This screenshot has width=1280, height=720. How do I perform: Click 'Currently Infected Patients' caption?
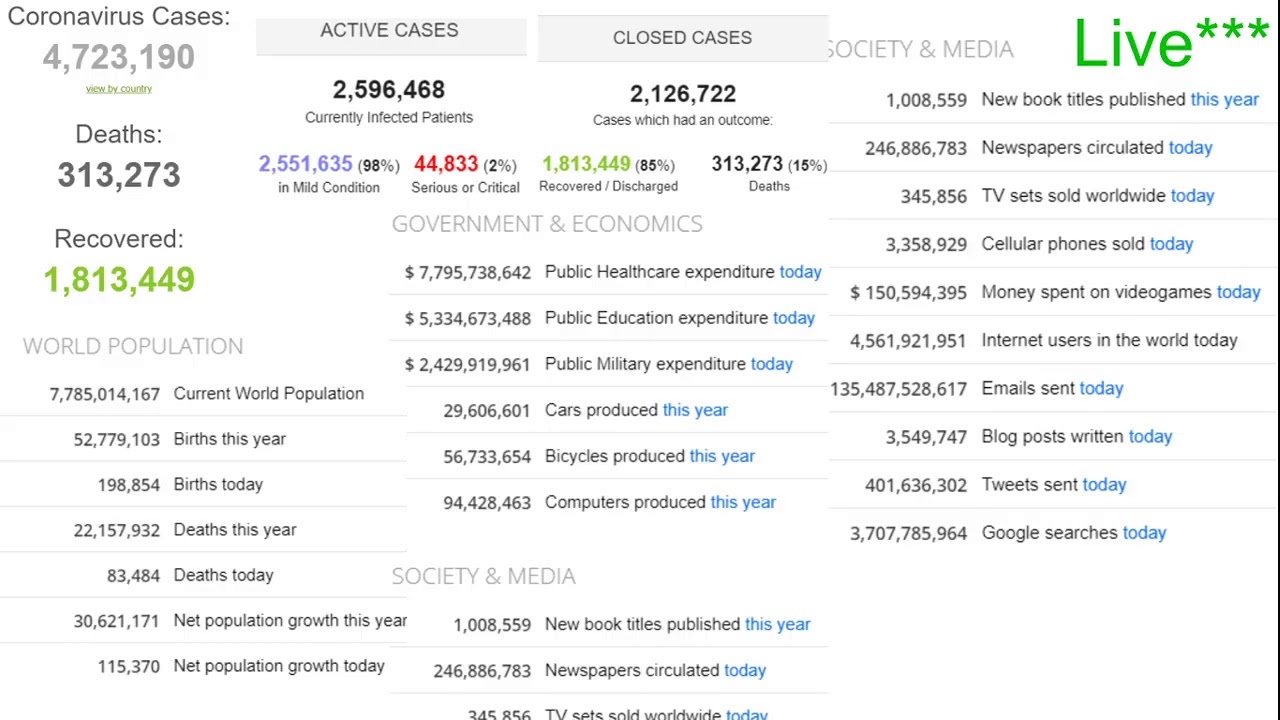coord(389,117)
